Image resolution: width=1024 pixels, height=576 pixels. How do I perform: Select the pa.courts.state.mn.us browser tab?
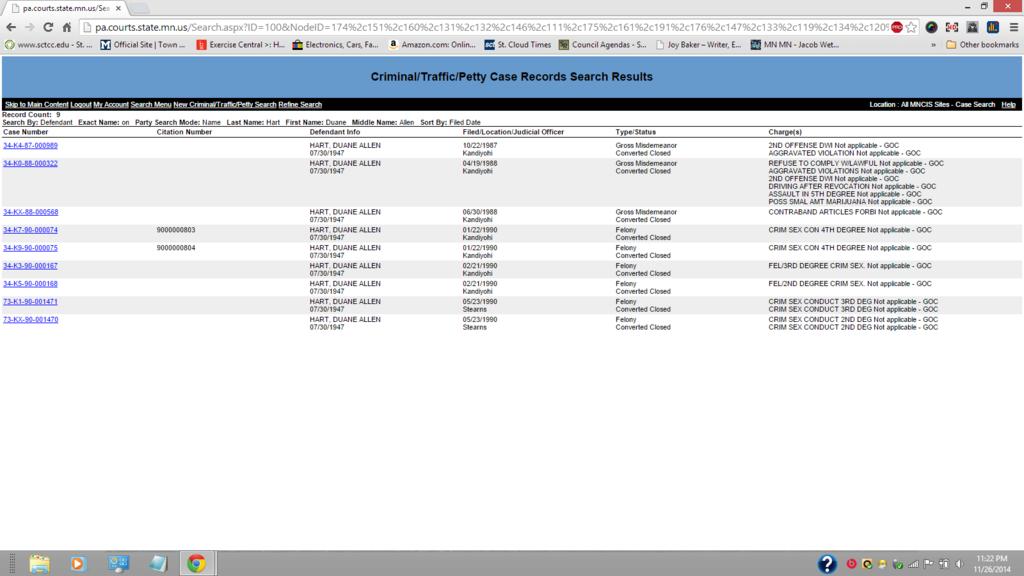point(66,8)
